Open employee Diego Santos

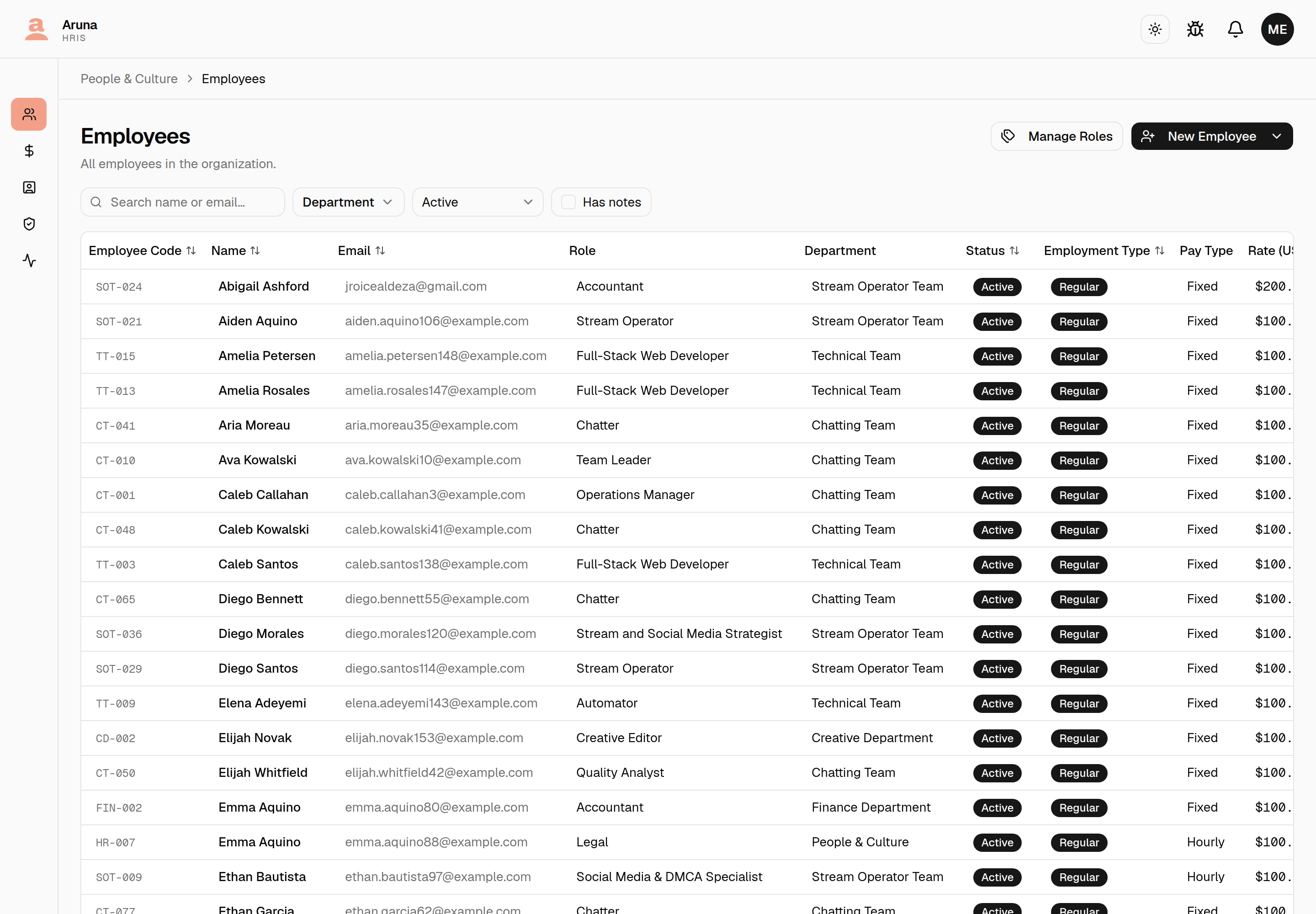258,668
